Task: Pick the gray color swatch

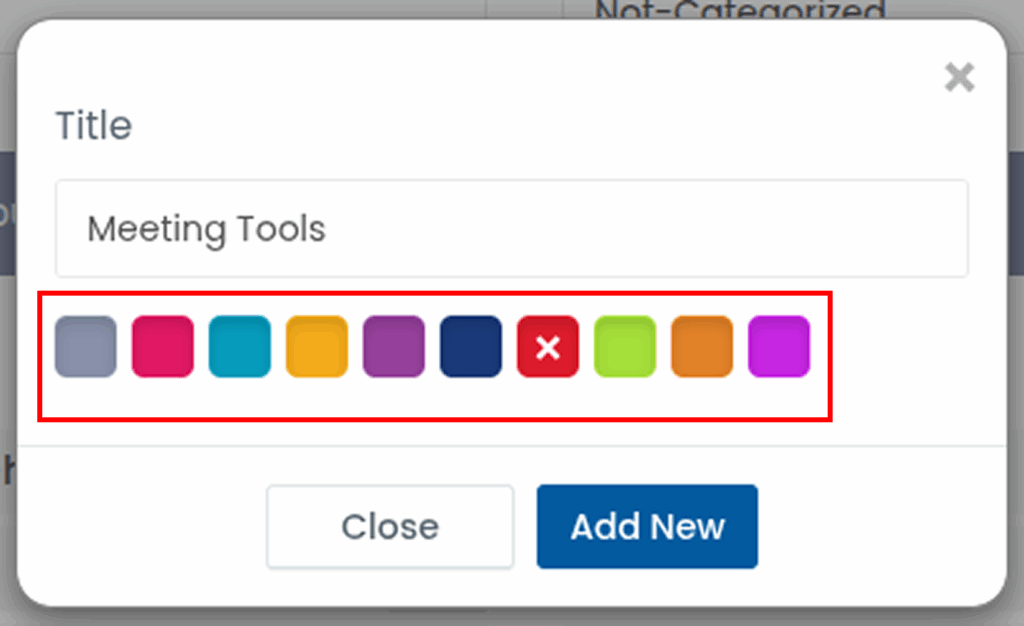Action: [86, 347]
